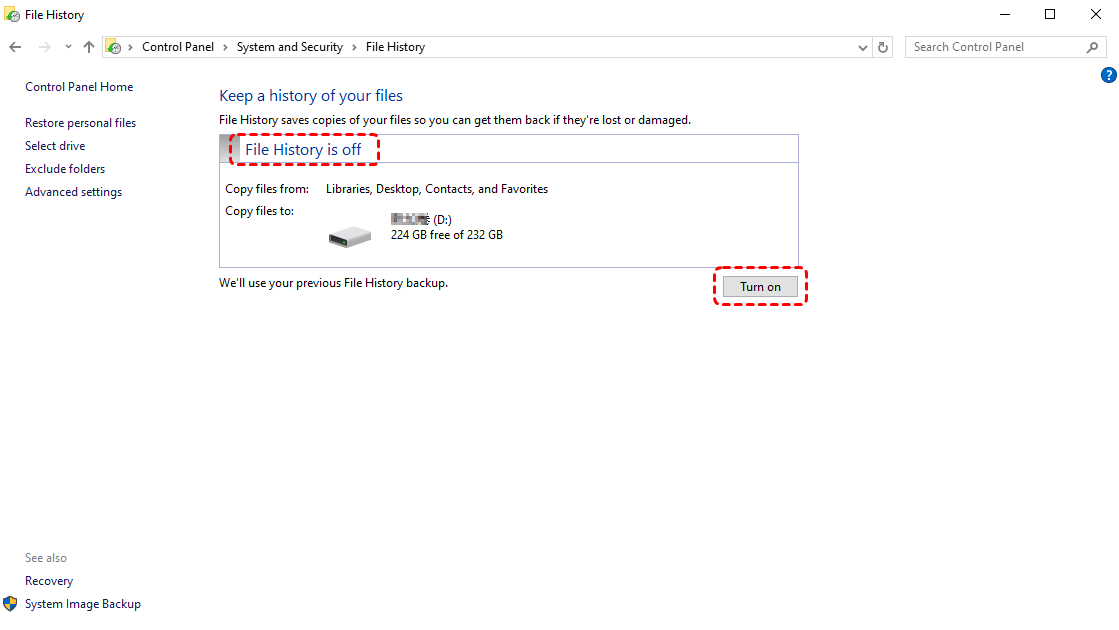Click the address bar location icon

click(114, 47)
